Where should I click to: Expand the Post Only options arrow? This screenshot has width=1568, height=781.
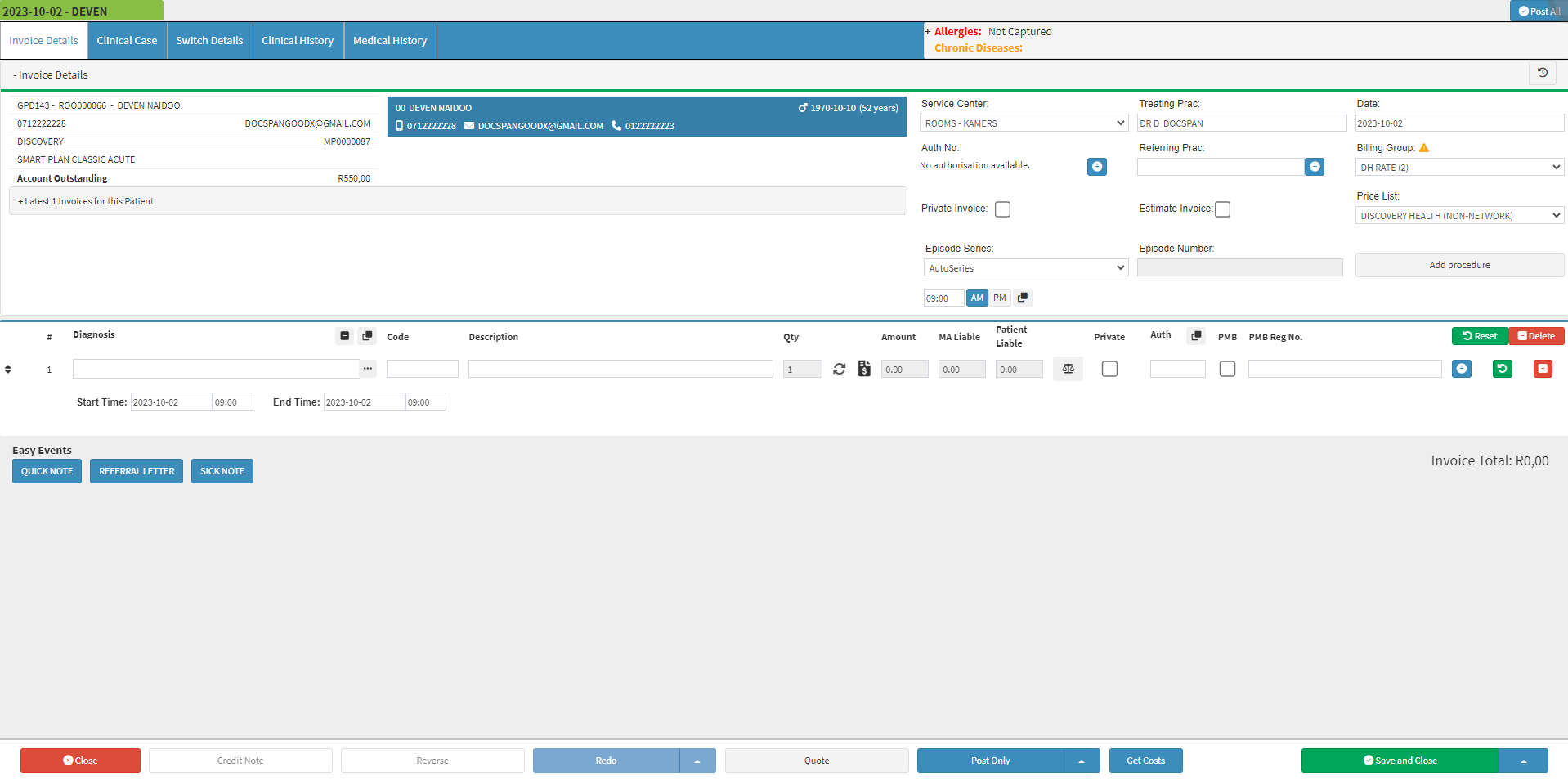pyautogui.click(x=1082, y=761)
